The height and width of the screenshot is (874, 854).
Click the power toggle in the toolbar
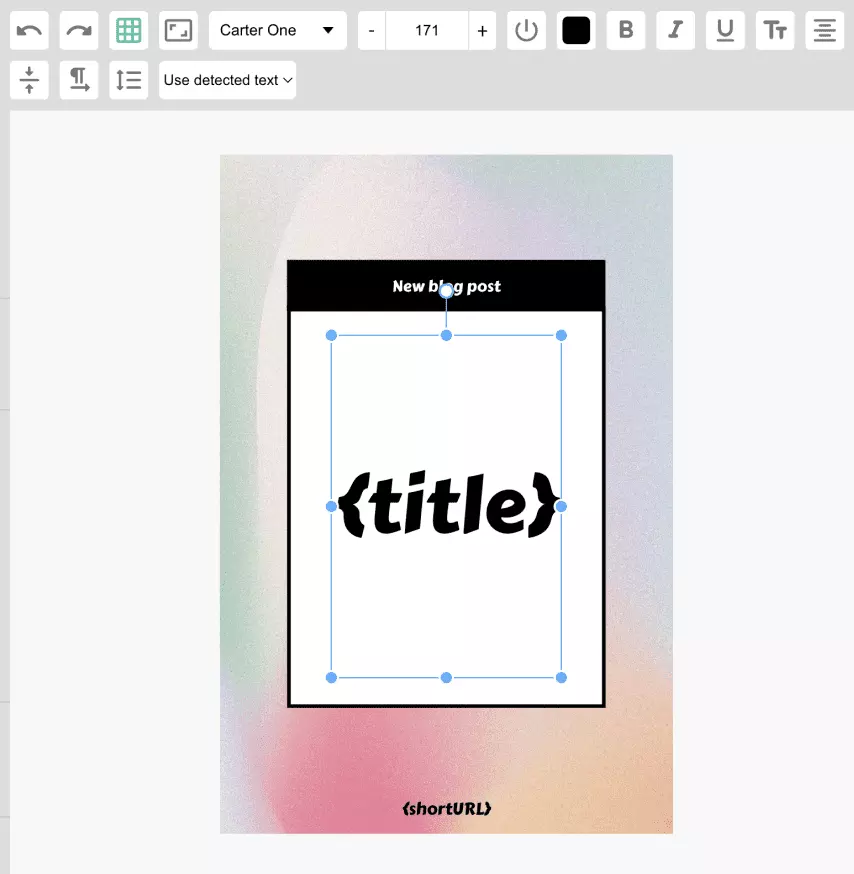click(526, 30)
